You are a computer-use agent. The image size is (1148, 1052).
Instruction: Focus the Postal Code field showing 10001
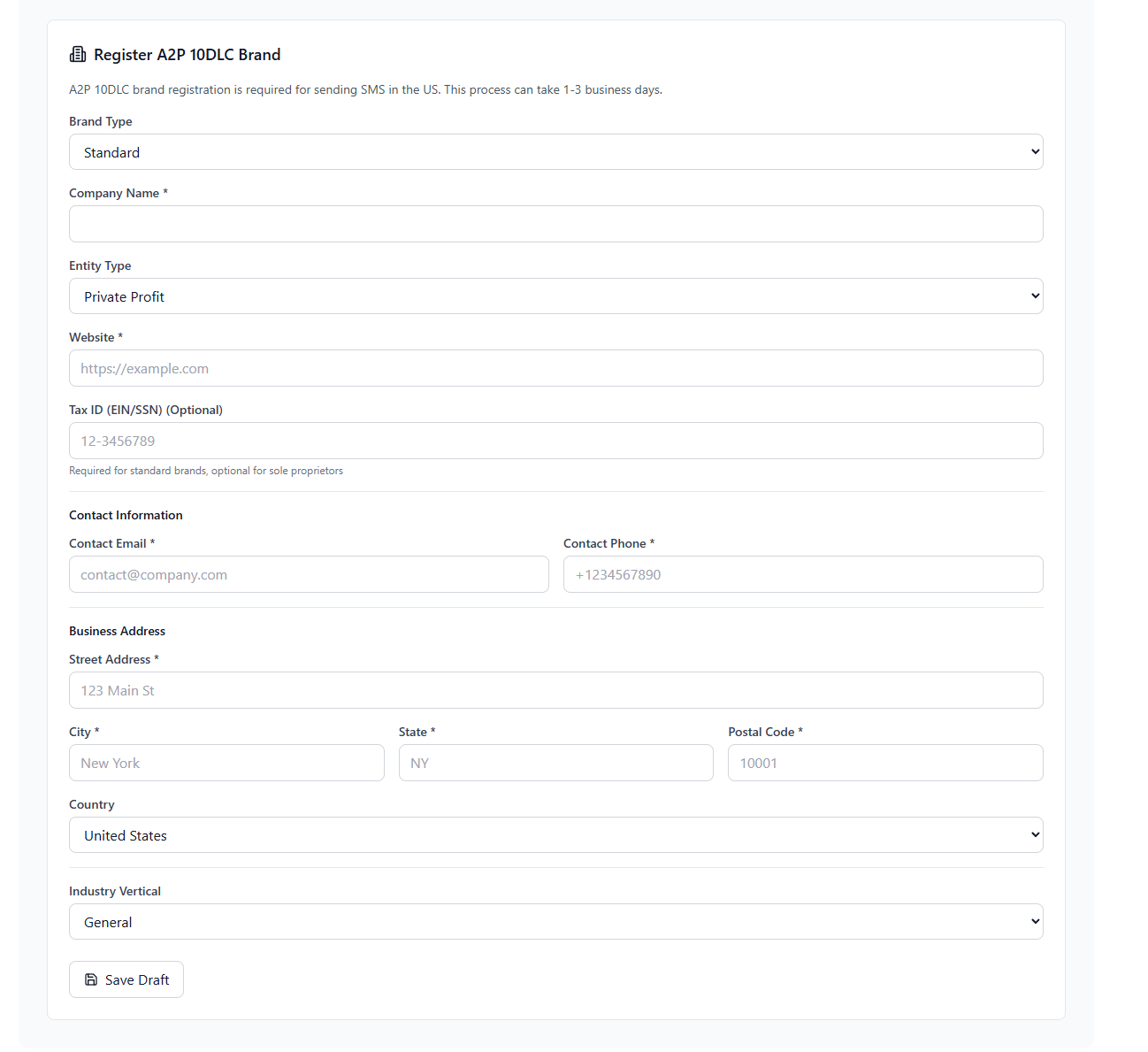point(884,763)
